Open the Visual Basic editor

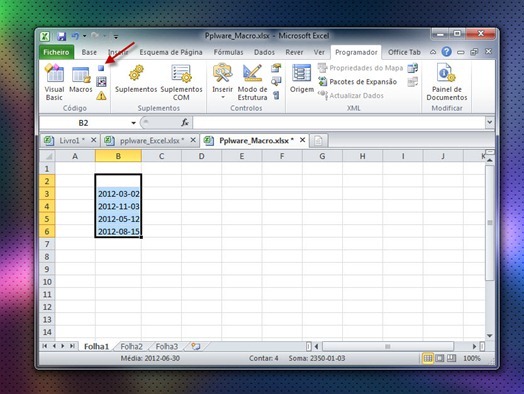pos(54,82)
